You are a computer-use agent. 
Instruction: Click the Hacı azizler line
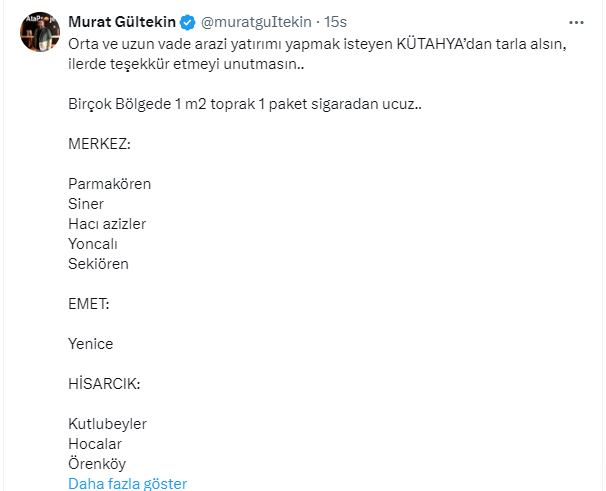(x=106, y=224)
